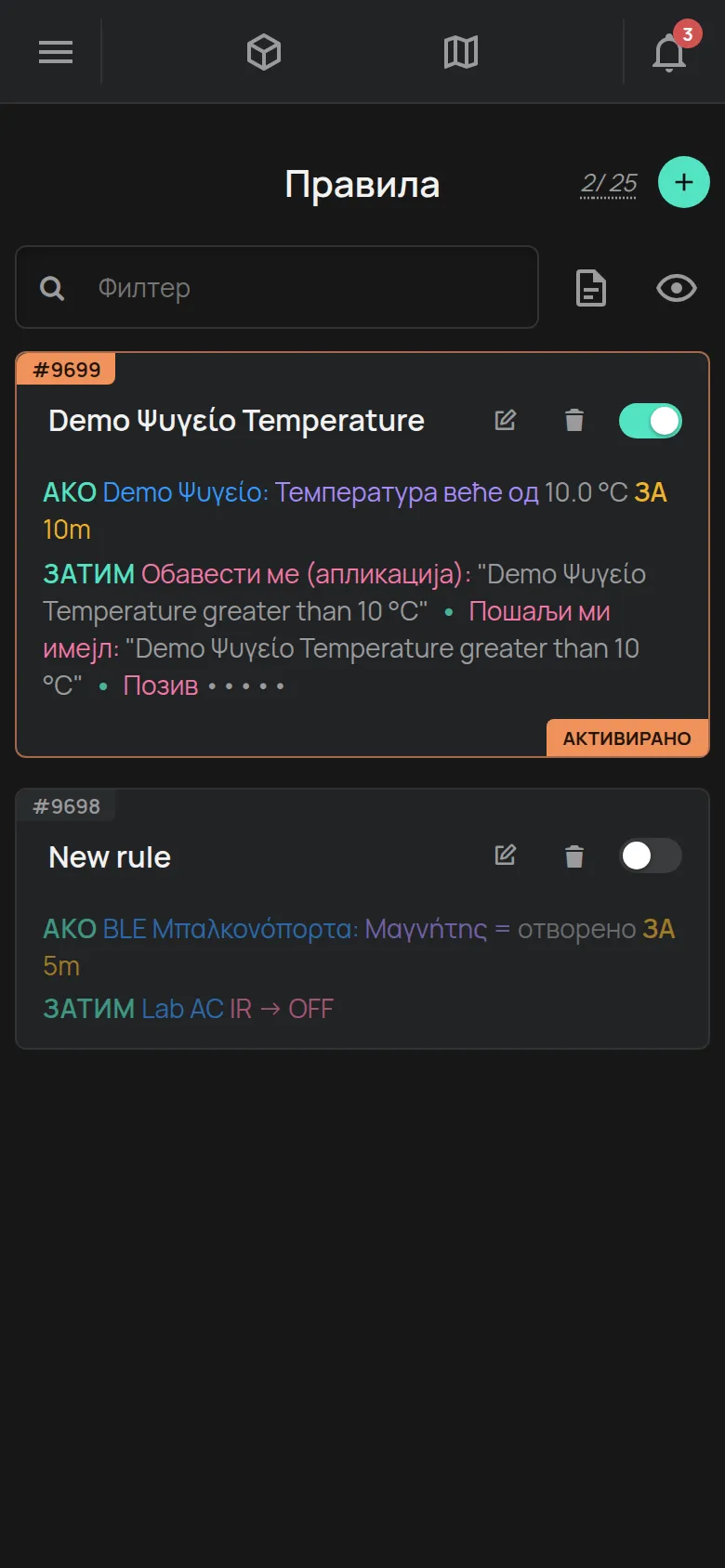Open notifications bell with 3 alerts
Screen dimensions: 725x1568
[x=671, y=51]
